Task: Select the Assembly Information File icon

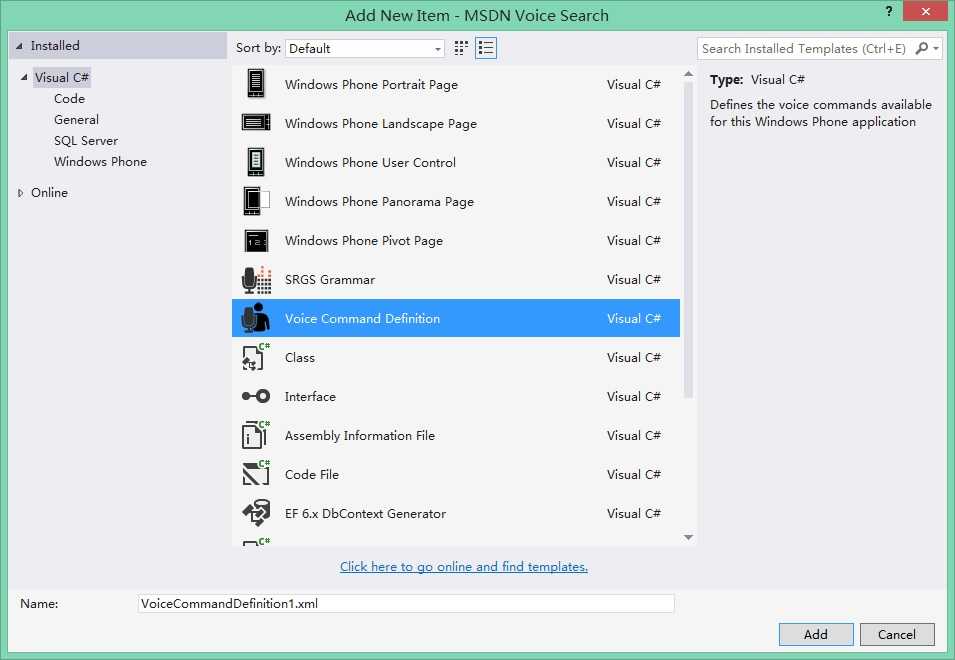Action: pos(256,435)
